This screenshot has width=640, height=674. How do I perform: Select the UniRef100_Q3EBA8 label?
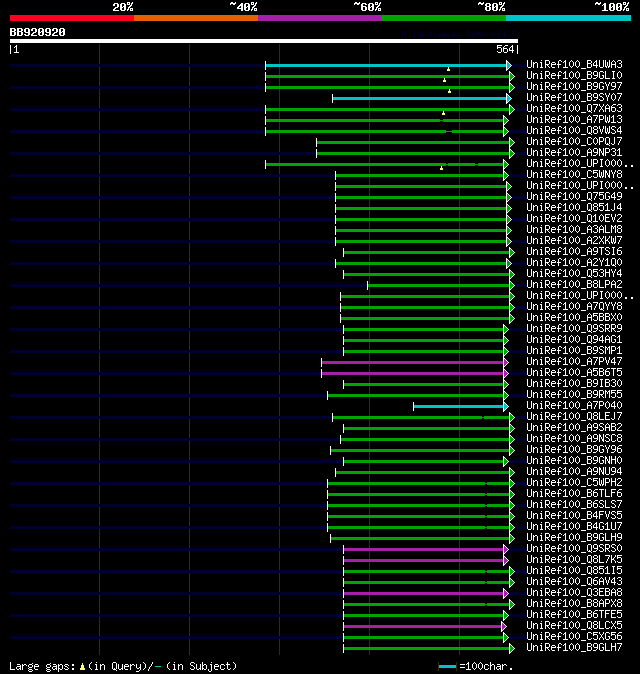[x=574, y=593]
